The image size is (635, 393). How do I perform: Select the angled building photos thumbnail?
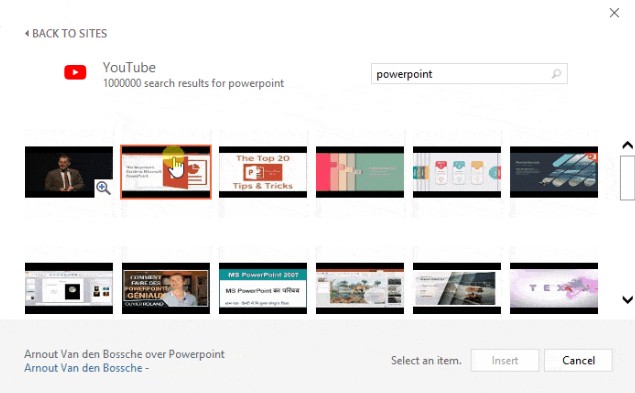coord(457,288)
